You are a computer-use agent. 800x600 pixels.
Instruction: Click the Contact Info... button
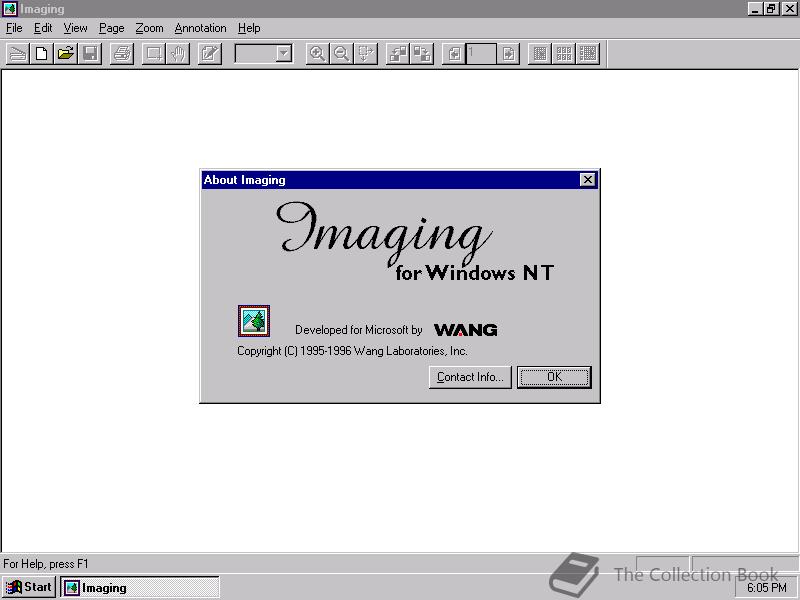pos(470,377)
